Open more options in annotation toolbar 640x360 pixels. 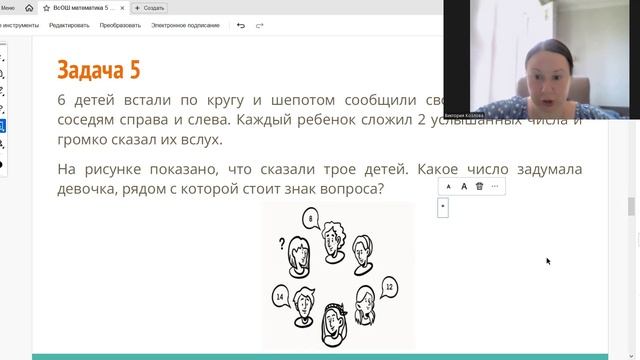point(495,186)
